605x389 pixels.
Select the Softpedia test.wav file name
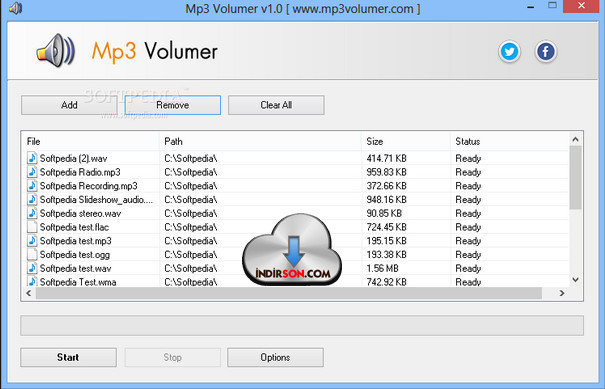(x=76, y=269)
